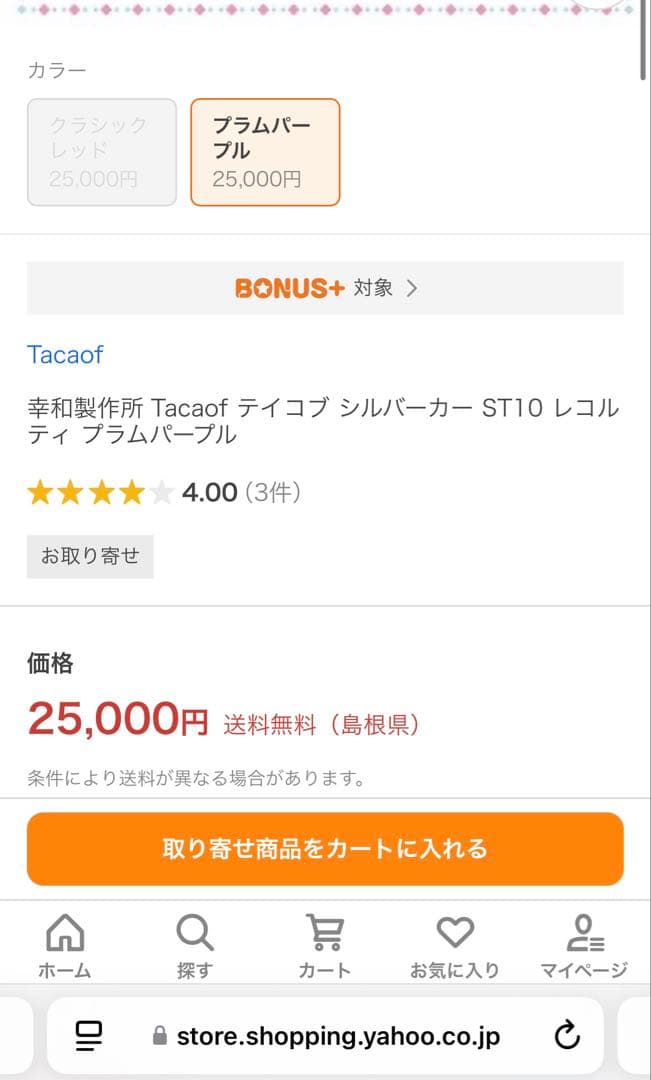Image resolution: width=651 pixels, height=1080 pixels.
Task: Select the 探す search icon
Action: coord(194,933)
